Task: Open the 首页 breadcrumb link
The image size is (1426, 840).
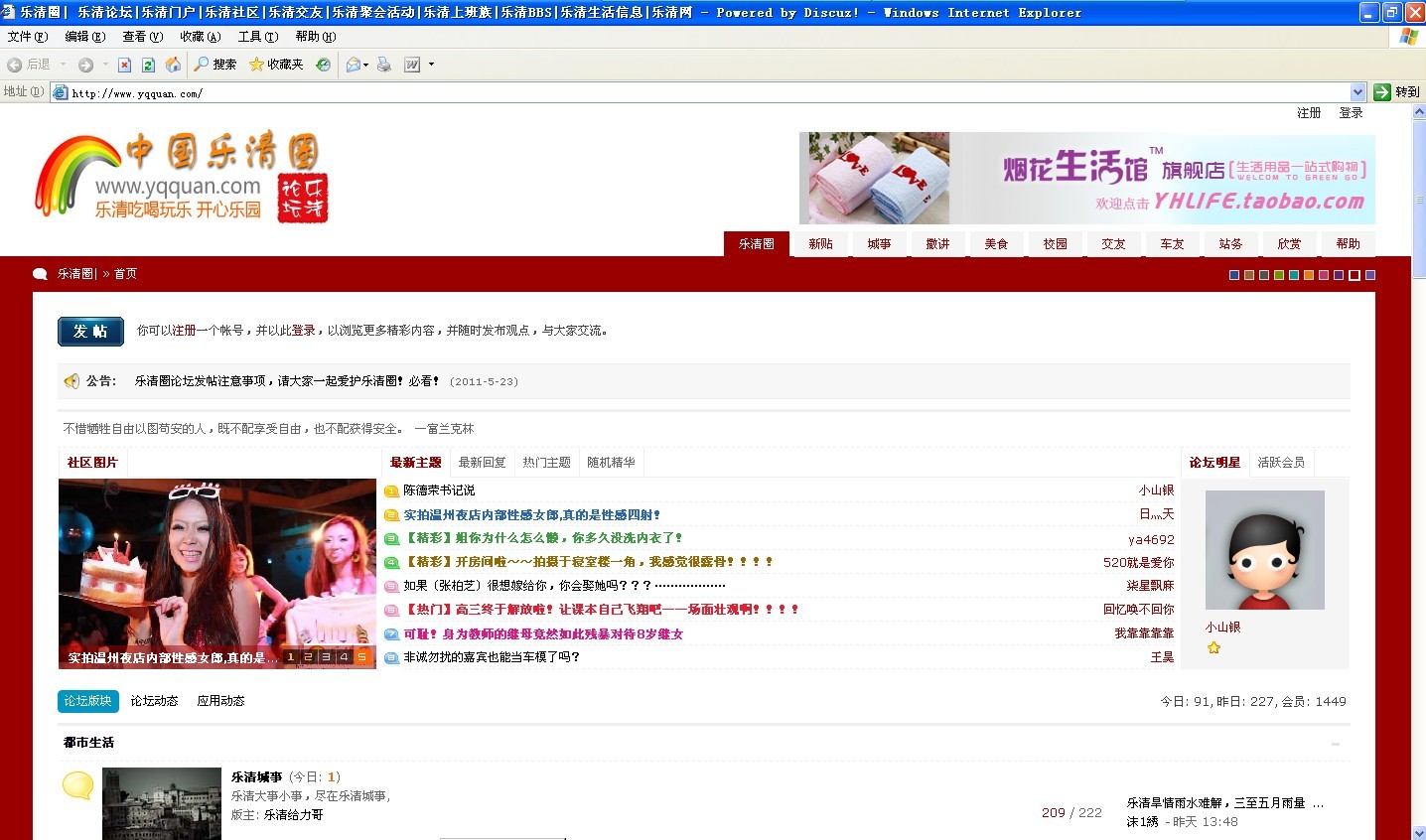Action: coord(125,274)
